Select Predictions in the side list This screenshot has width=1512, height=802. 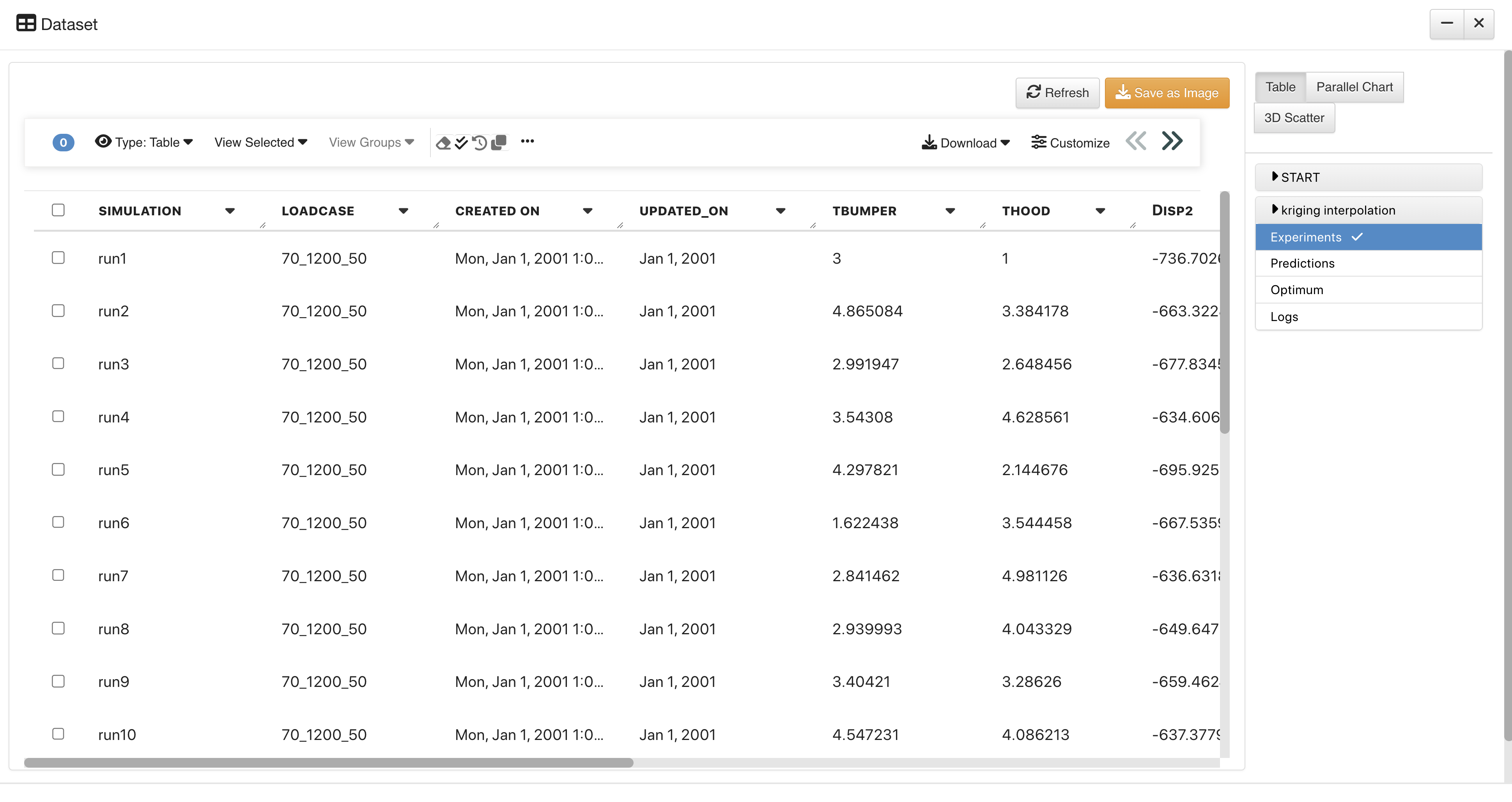(1303, 263)
